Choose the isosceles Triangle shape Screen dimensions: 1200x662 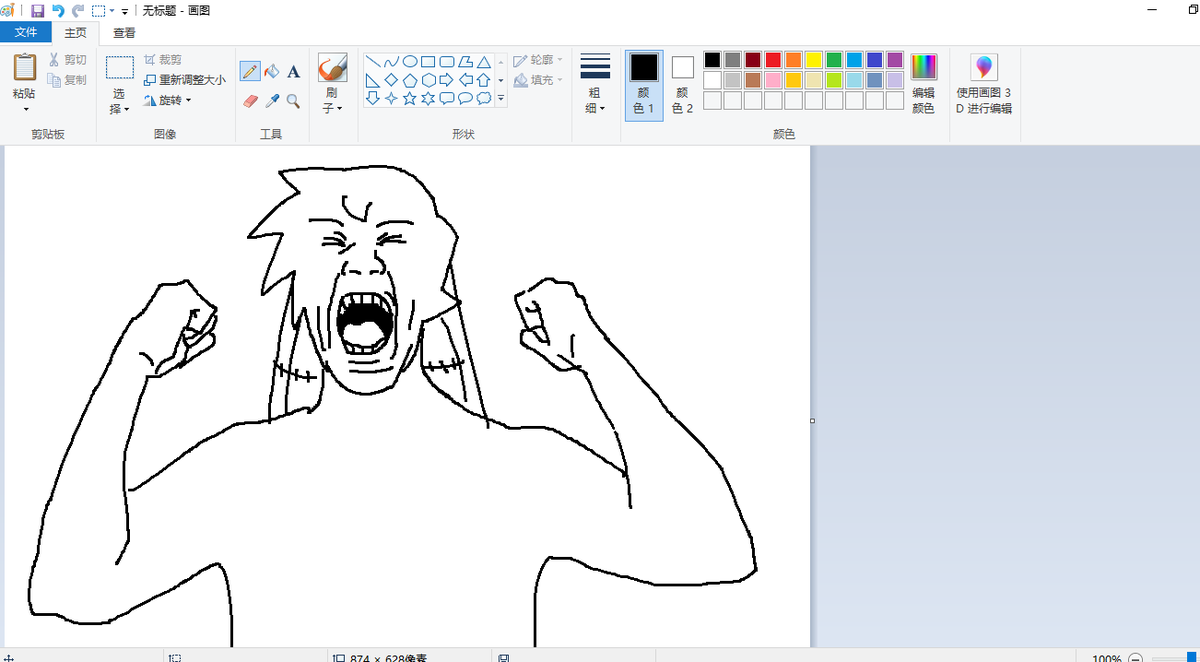484,62
